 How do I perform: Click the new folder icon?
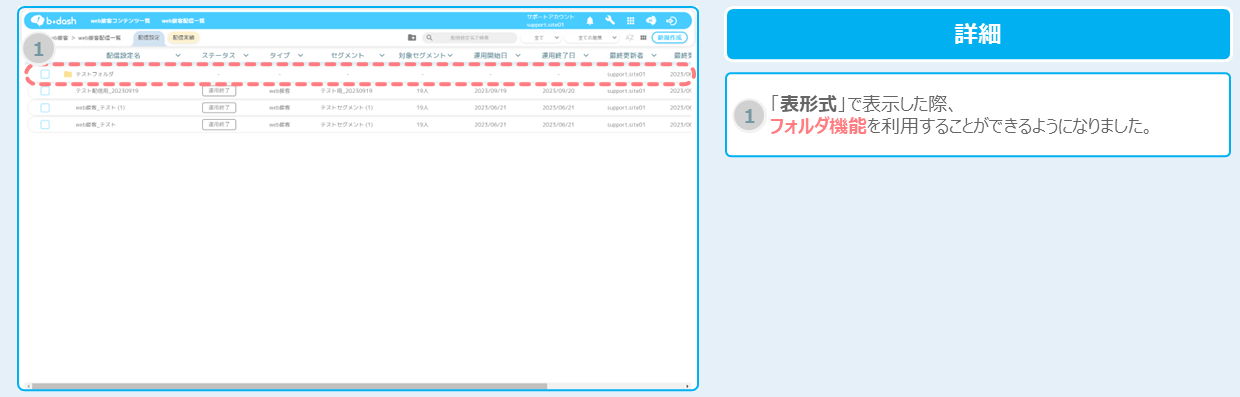pyautogui.click(x=412, y=37)
